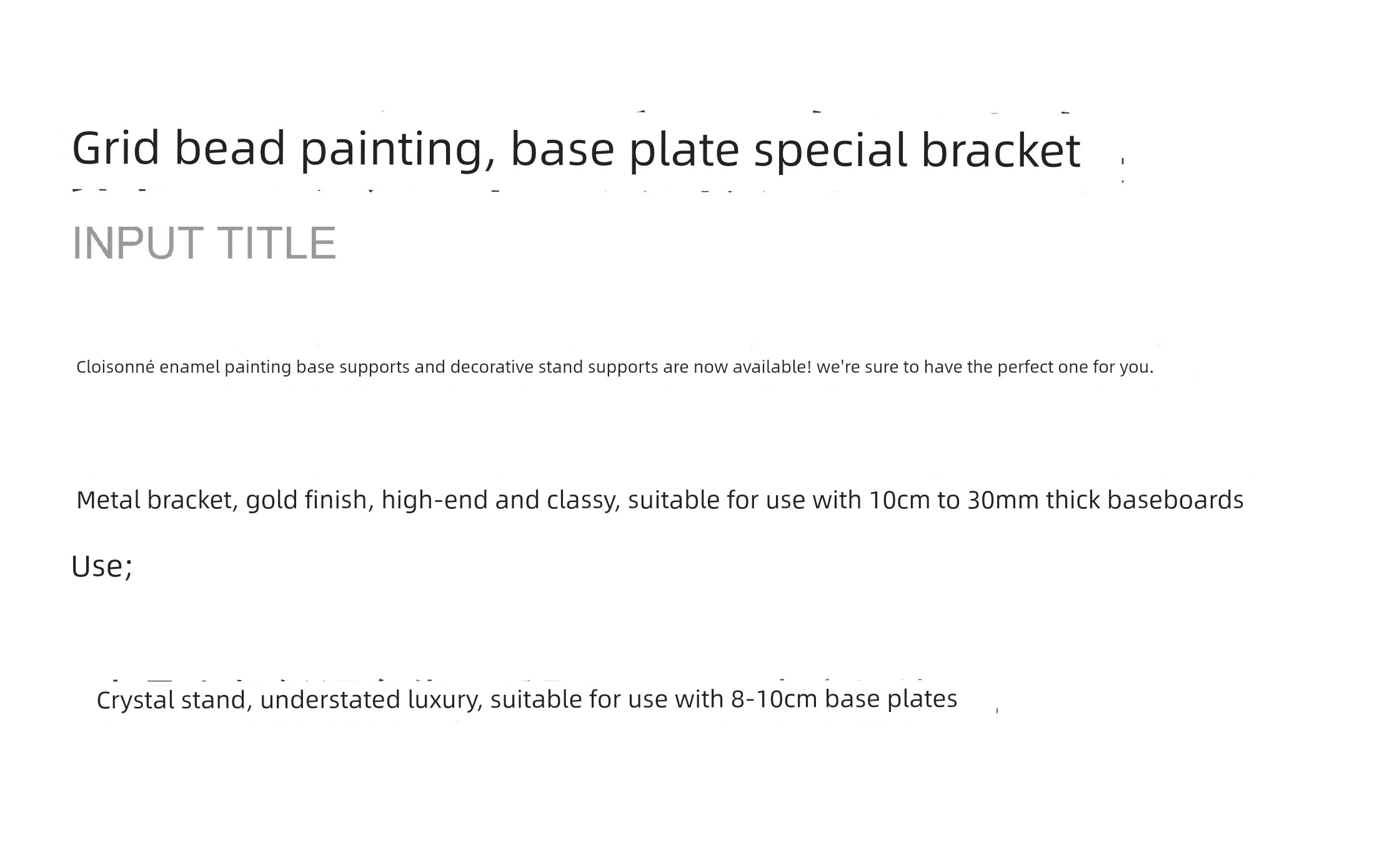Image resolution: width=1377 pixels, height=868 pixels.
Task: Click the word "baseboards" at the line end
Action: pos(1175,500)
